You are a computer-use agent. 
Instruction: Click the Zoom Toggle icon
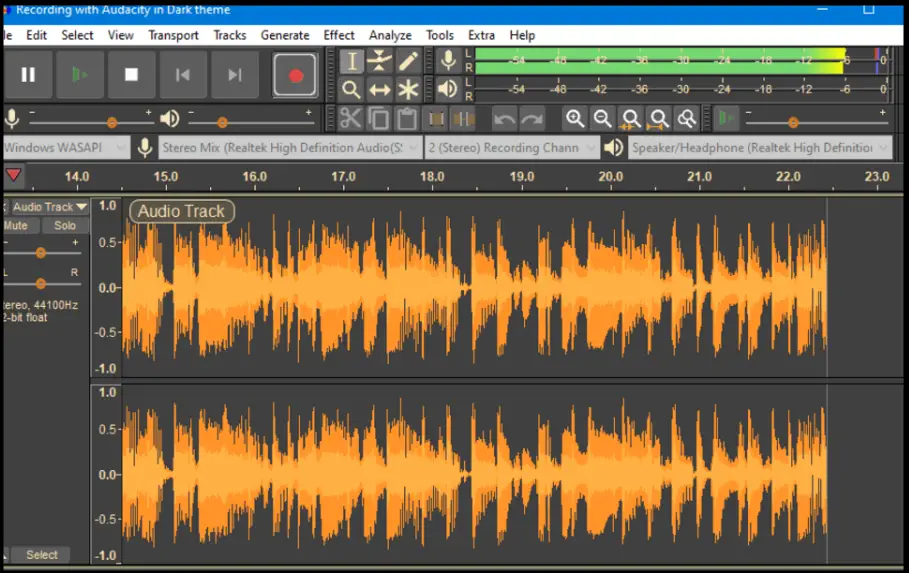686,119
